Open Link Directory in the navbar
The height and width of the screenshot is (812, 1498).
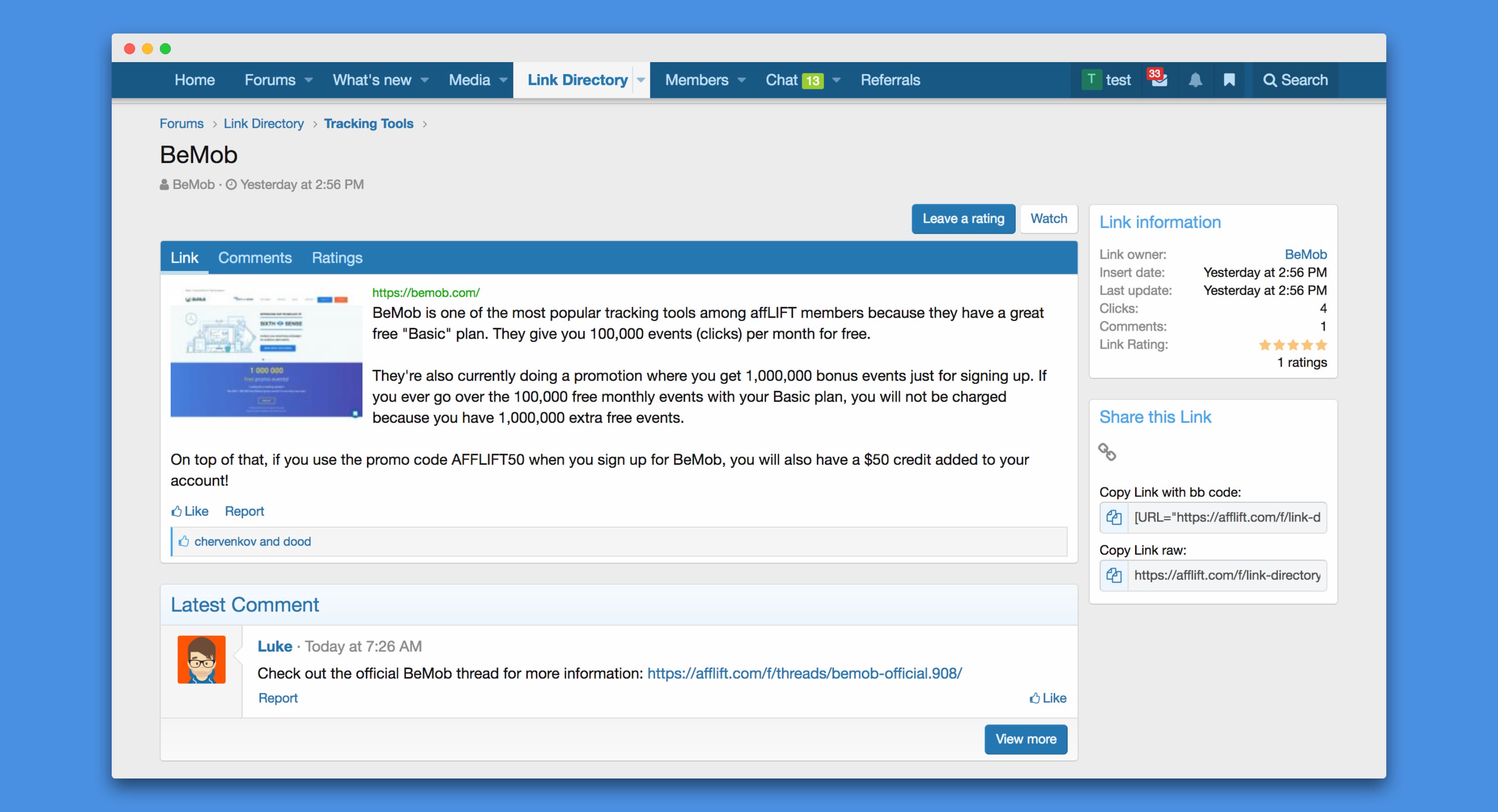click(x=577, y=80)
